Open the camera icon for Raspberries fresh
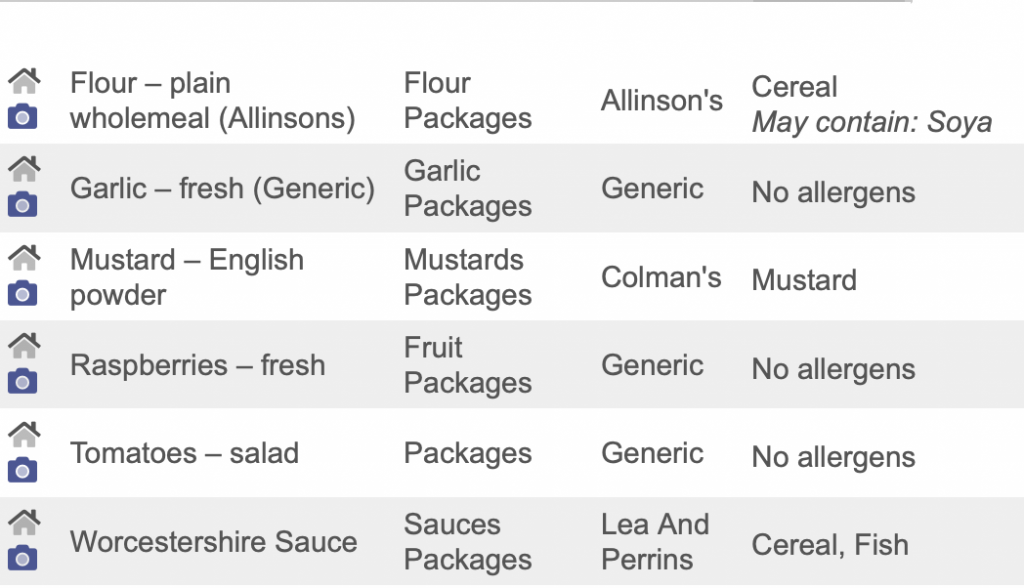 tap(22, 382)
